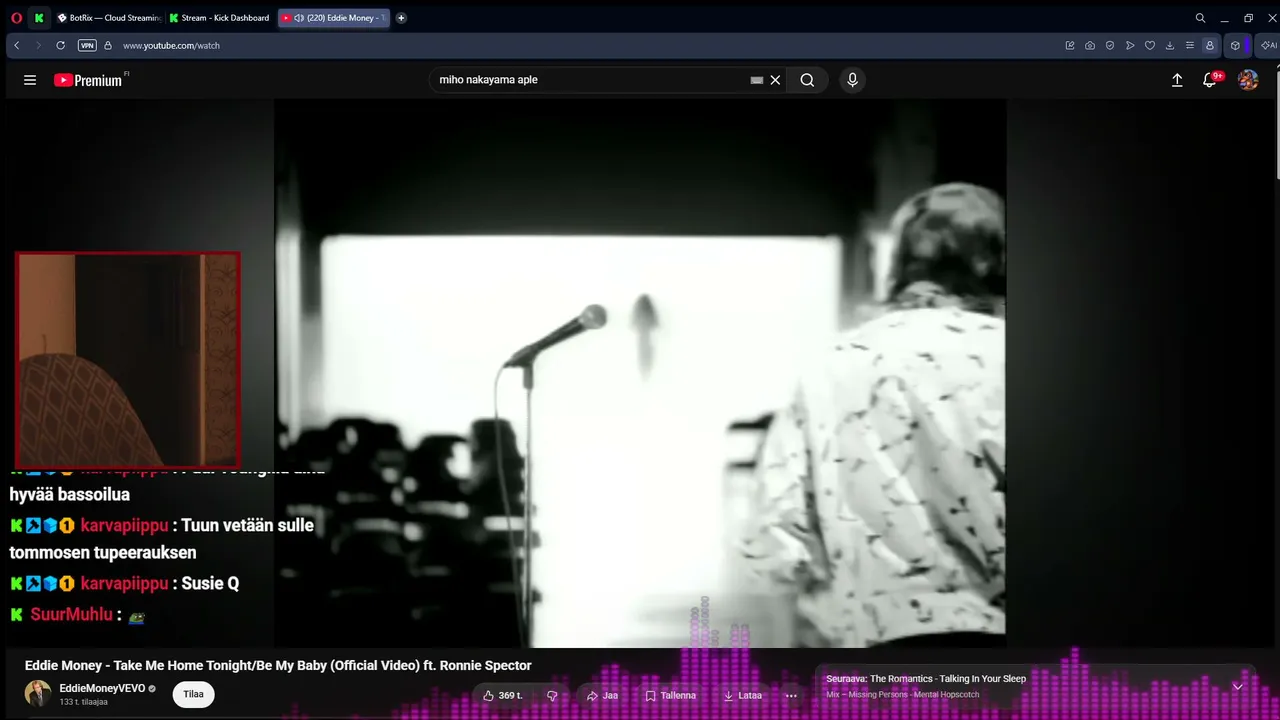Open the extensions cube icon
This screenshot has height=720, width=1280.
[1236, 45]
